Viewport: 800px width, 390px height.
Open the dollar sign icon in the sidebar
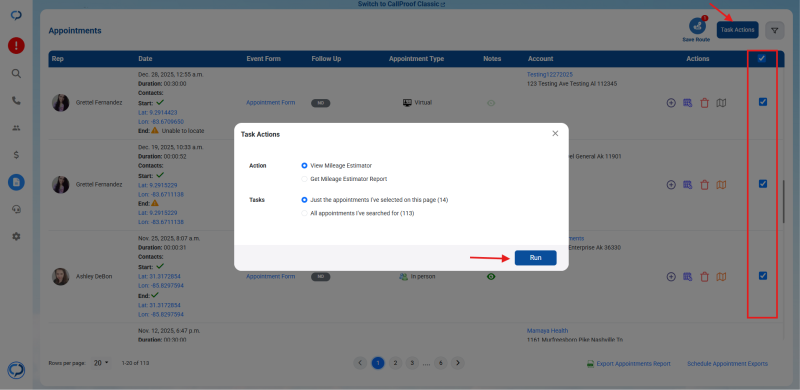pyautogui.click(x=16, y=155)
